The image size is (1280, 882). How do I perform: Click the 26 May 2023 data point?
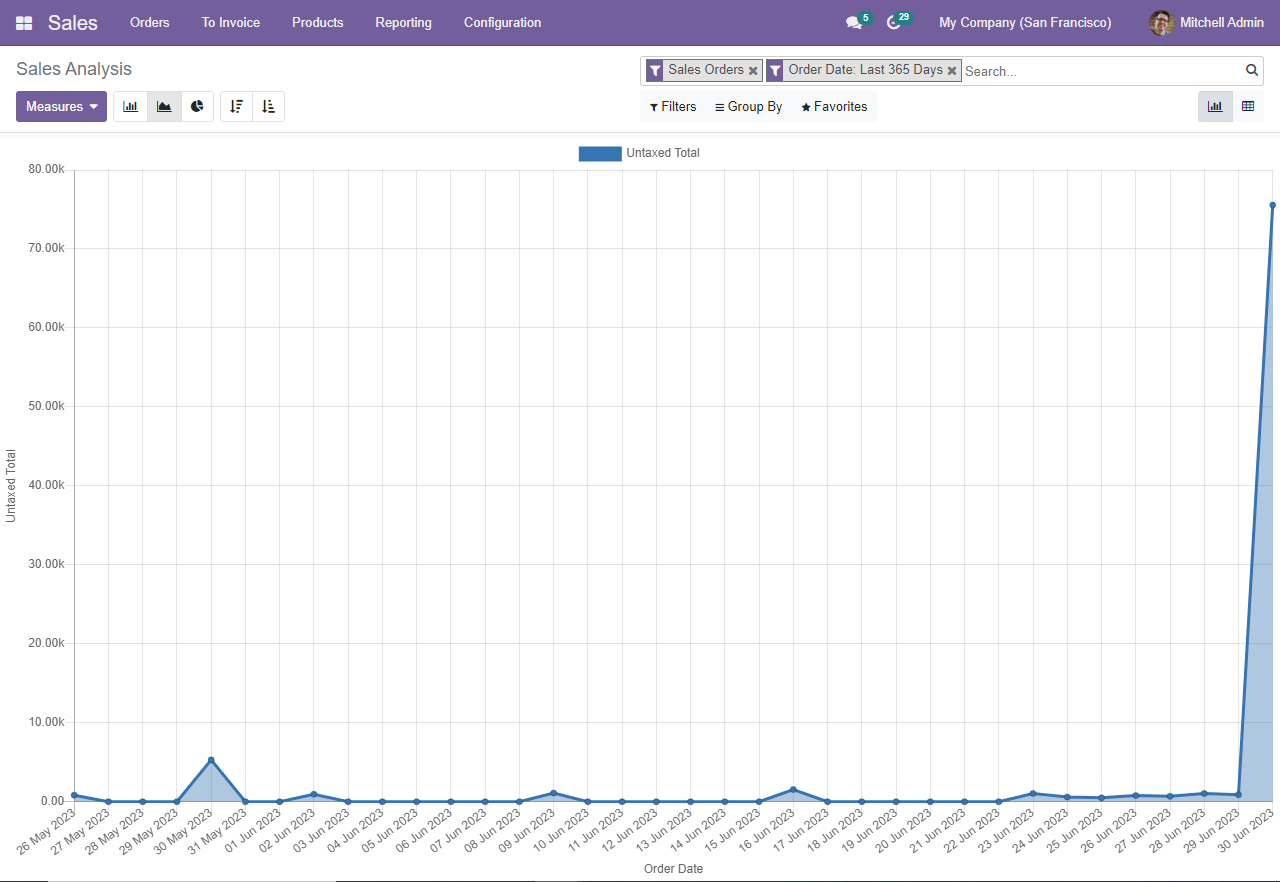pos(74,795)
